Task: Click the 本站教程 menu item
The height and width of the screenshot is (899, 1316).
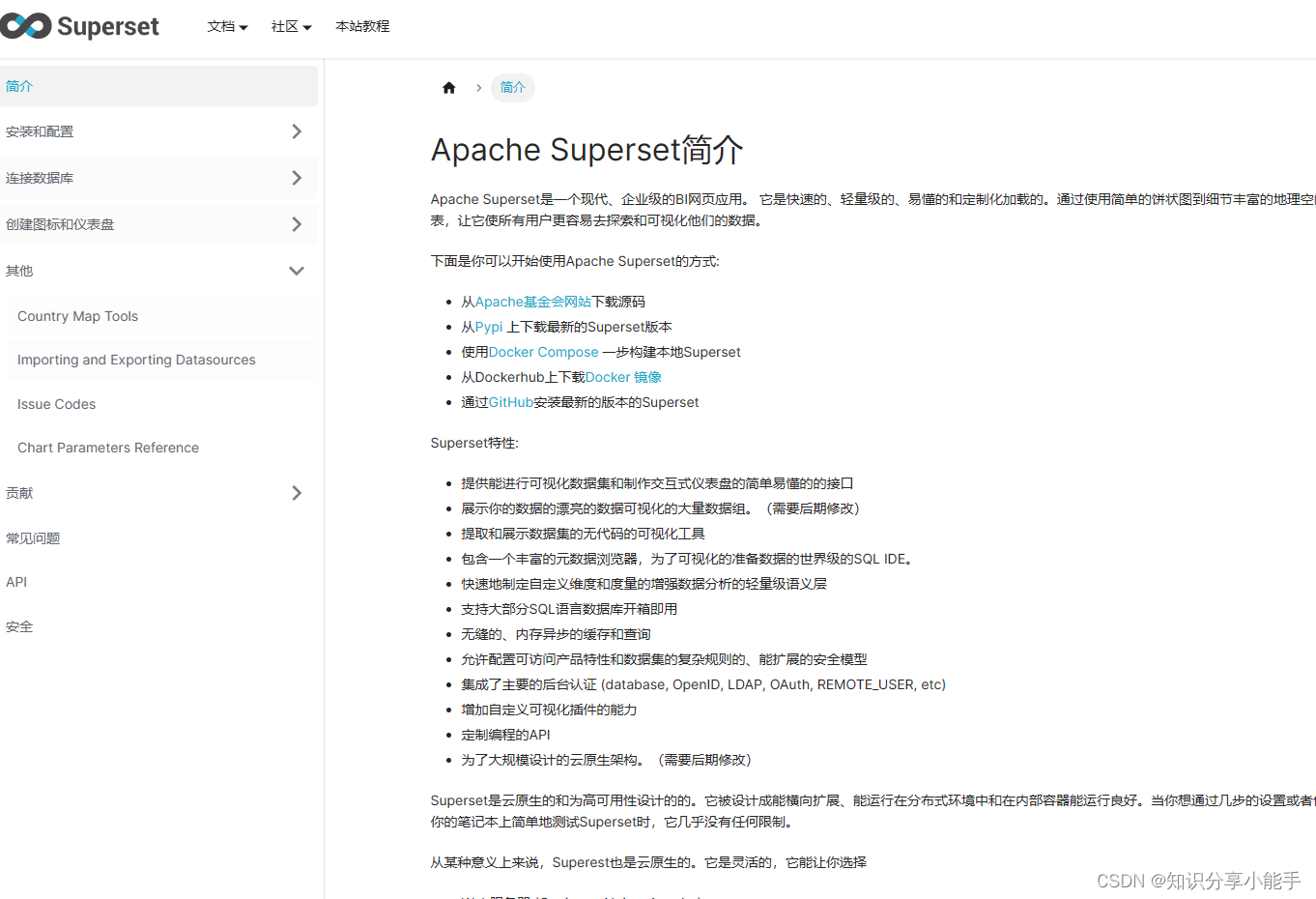Action: tap(361, 26)
